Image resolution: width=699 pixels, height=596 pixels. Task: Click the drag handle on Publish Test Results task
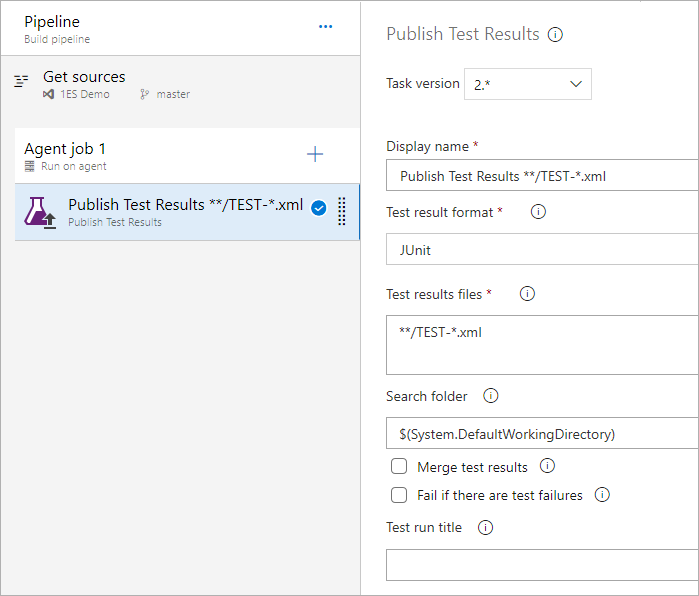pos(342,210)
